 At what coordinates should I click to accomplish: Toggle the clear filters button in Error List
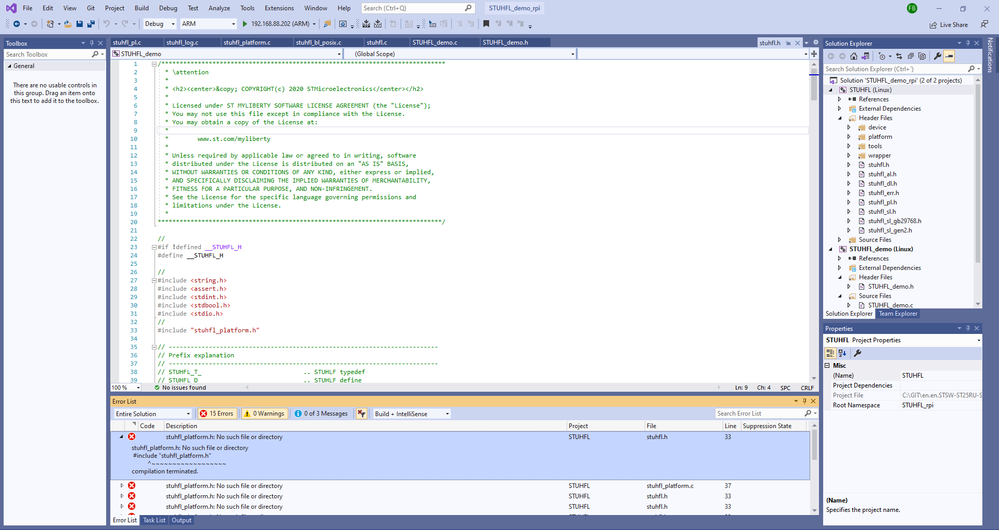pyautogui.click(x=361, y=413)
